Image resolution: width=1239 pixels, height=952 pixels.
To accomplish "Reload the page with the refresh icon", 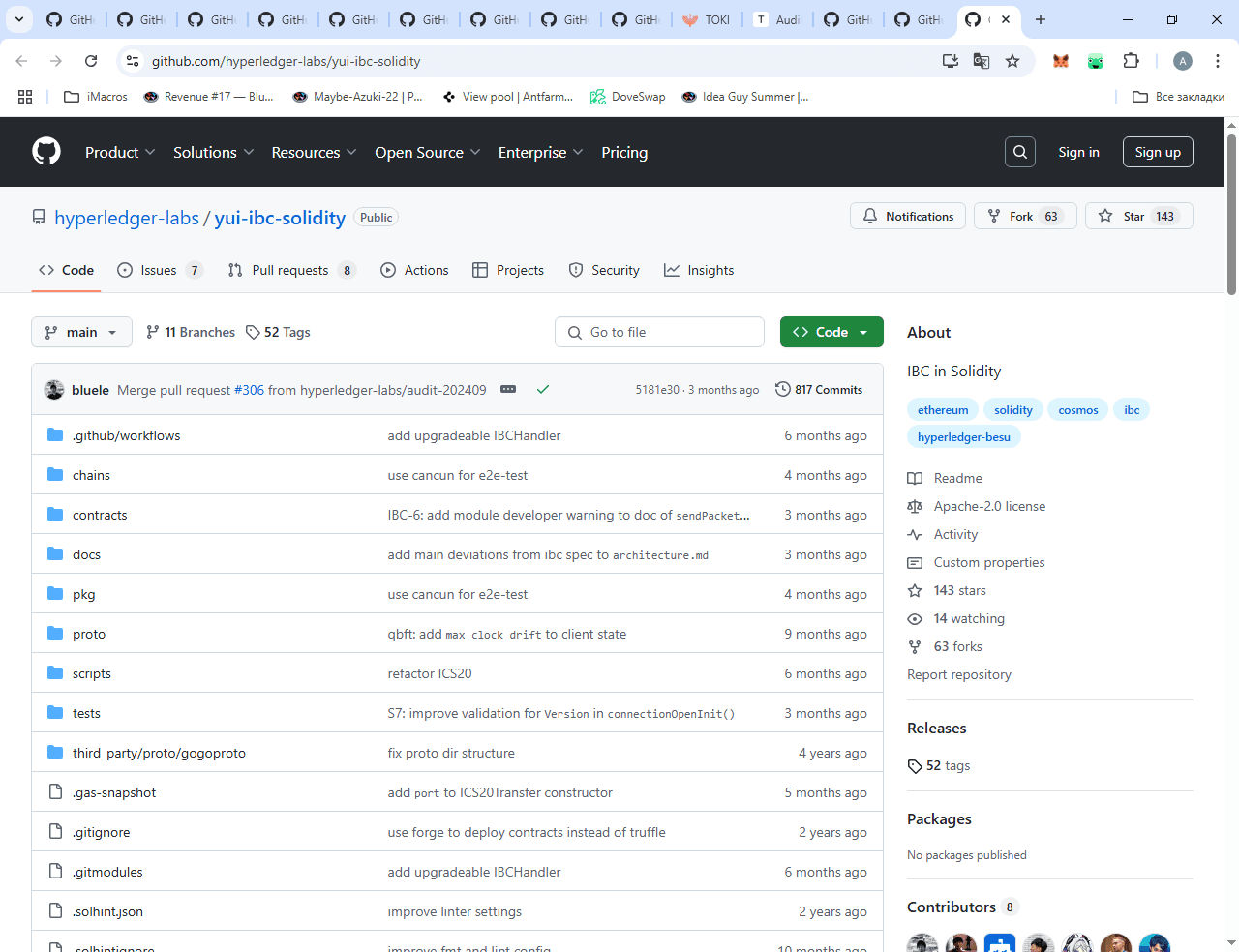I will (x=91, y=61).
